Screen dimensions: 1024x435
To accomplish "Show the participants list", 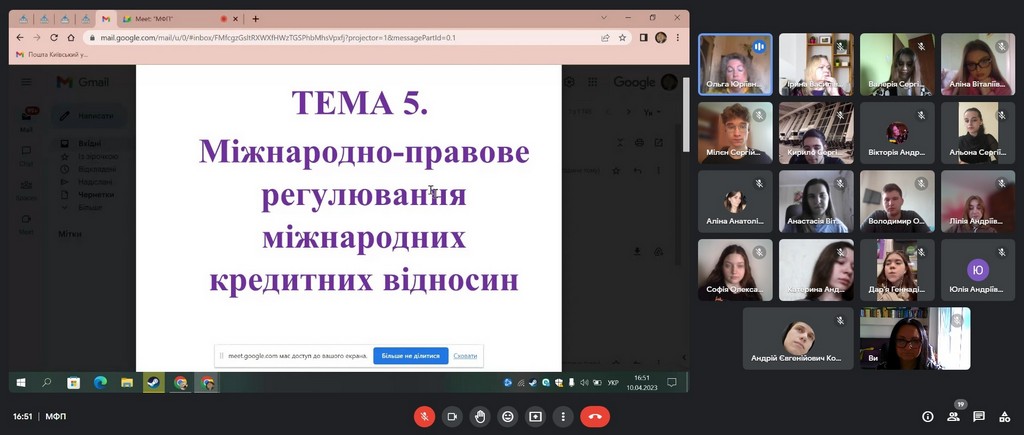I will point(953,416).
